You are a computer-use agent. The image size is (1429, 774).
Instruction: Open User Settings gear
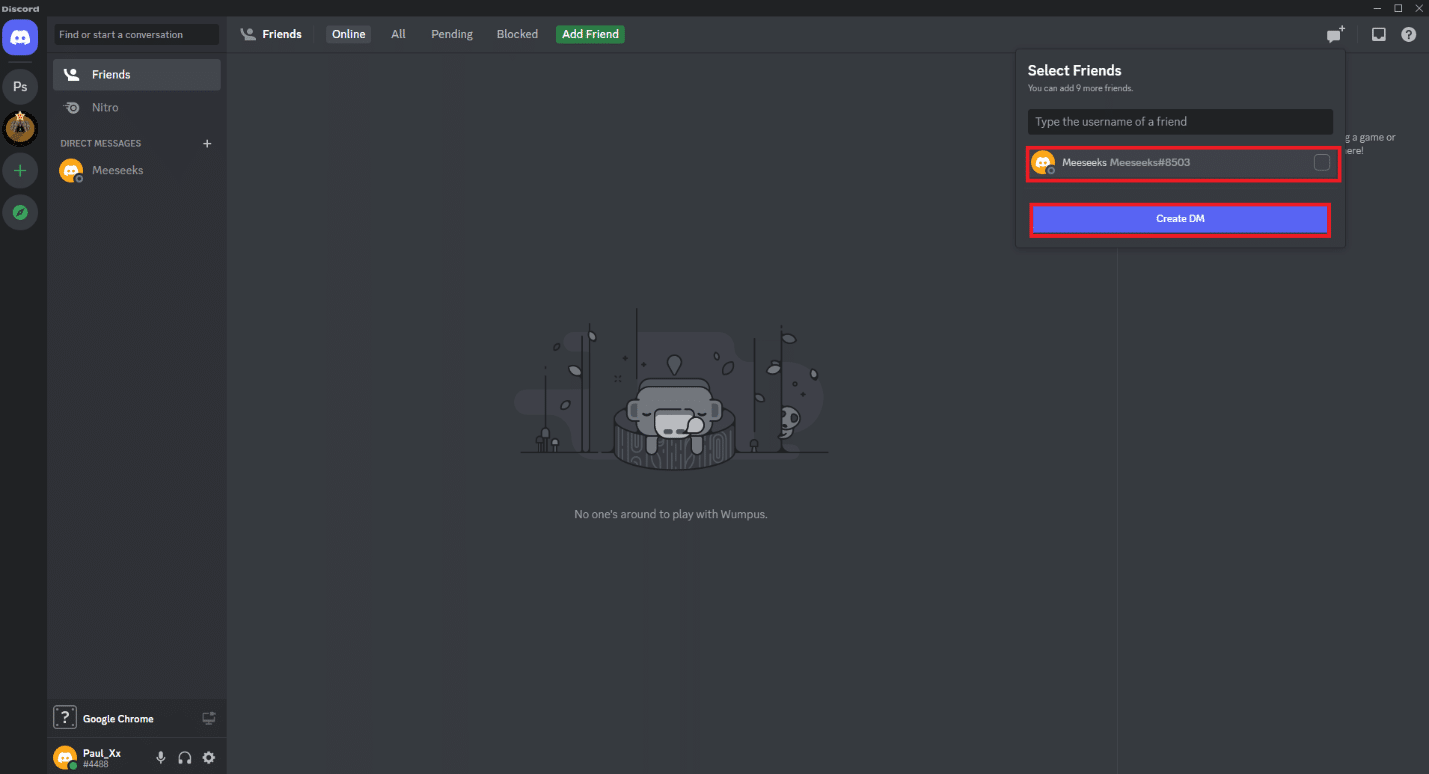click(208, 758)
